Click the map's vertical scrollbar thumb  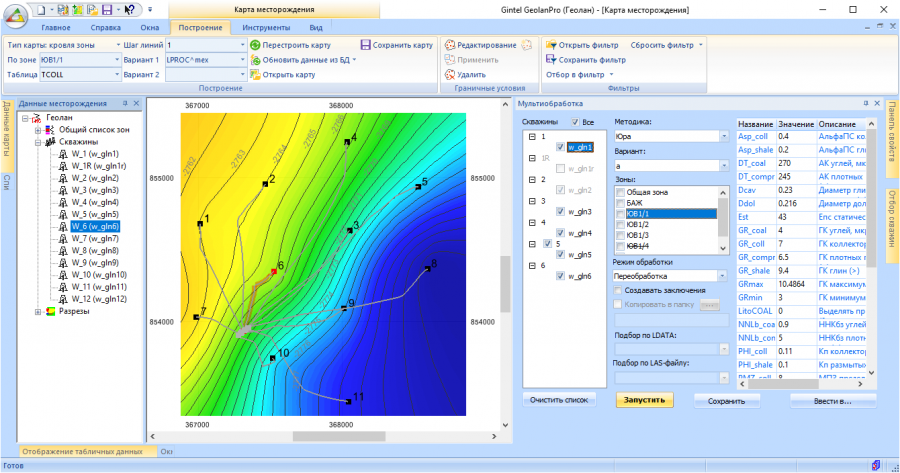[x=505, y=284]
